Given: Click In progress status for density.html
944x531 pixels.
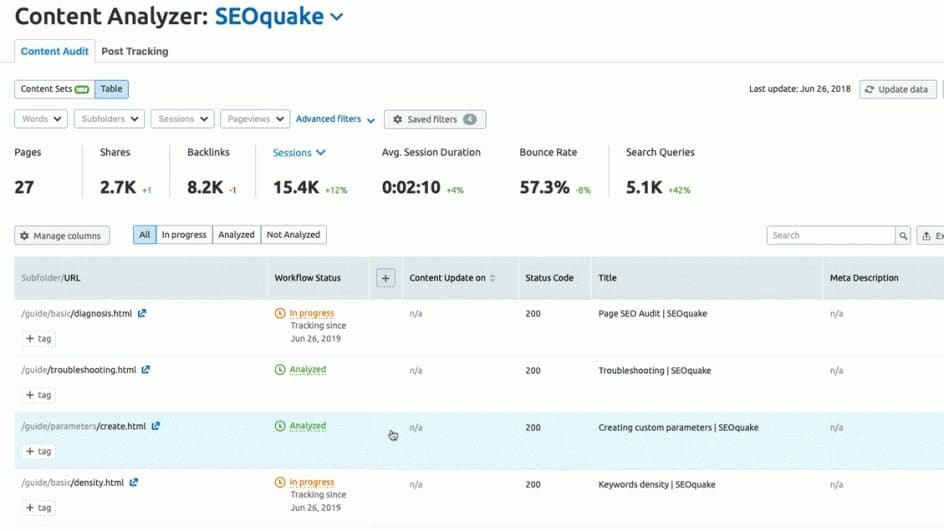Looking at the screenshot, I should pyautogui.click(x=312, y=482).
